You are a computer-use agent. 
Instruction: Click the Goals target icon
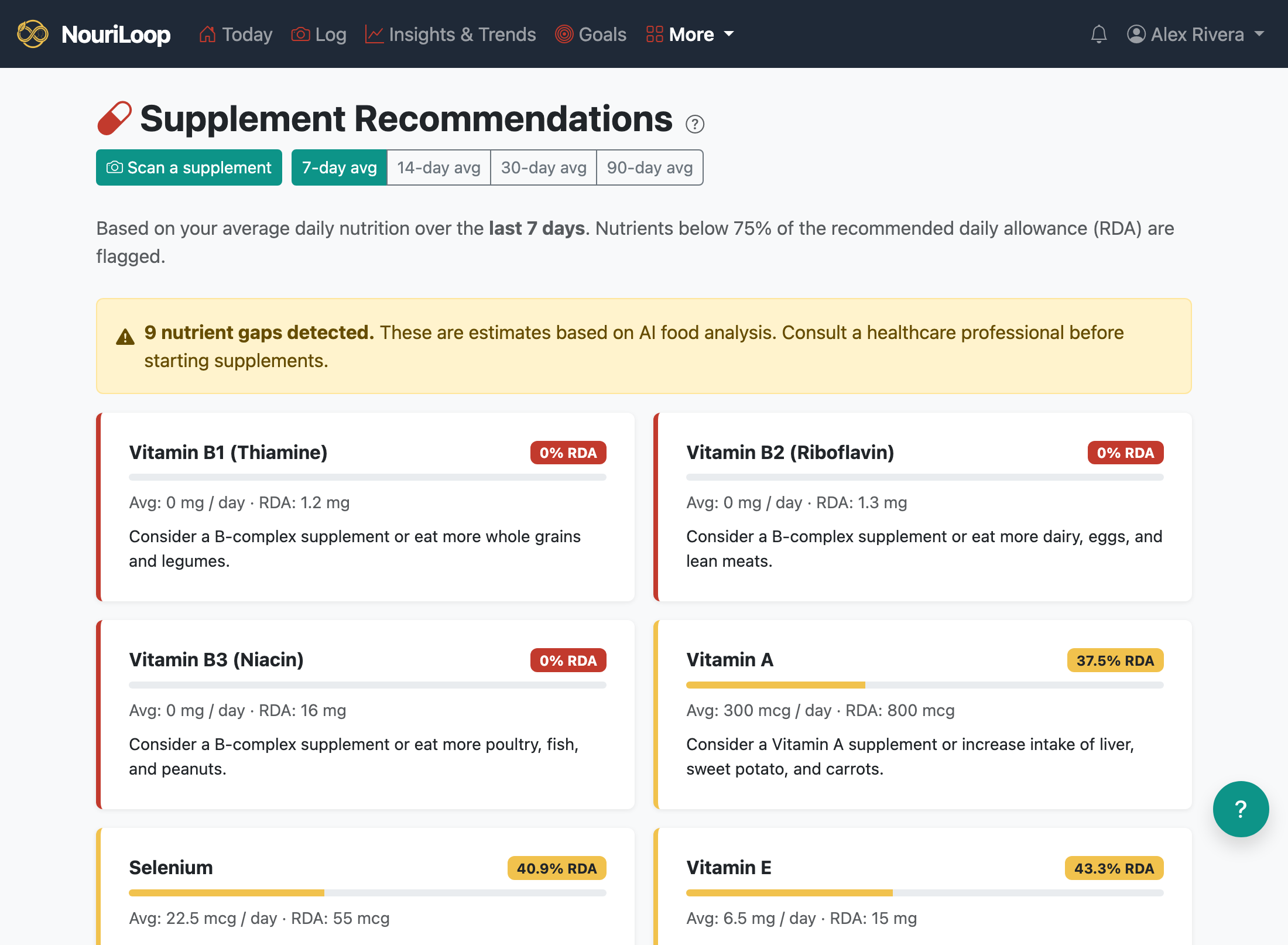pyautogui.click(x=564, y=34)
